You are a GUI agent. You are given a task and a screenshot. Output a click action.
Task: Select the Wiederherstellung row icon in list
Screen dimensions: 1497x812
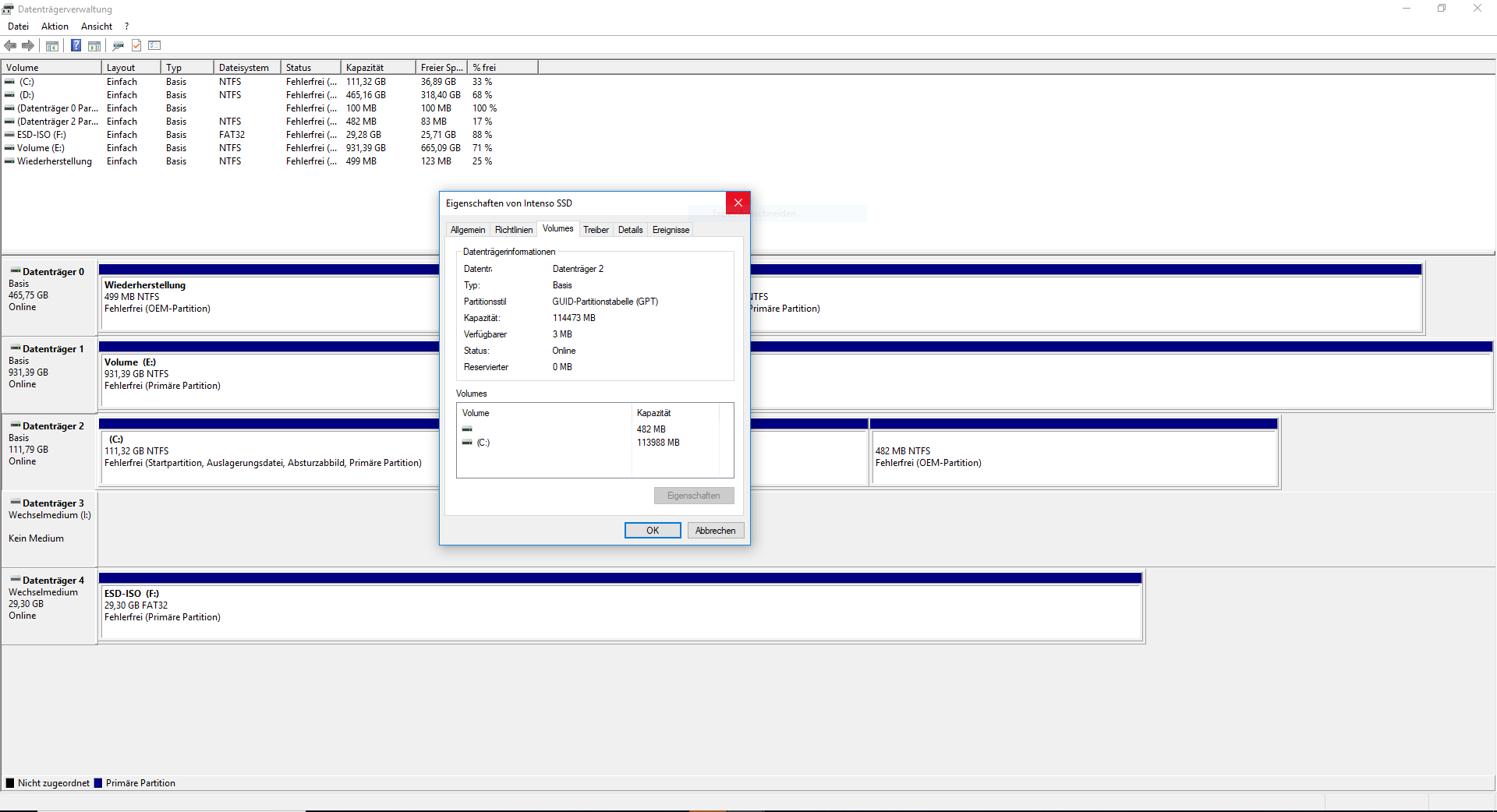click(x=9, y=161)
